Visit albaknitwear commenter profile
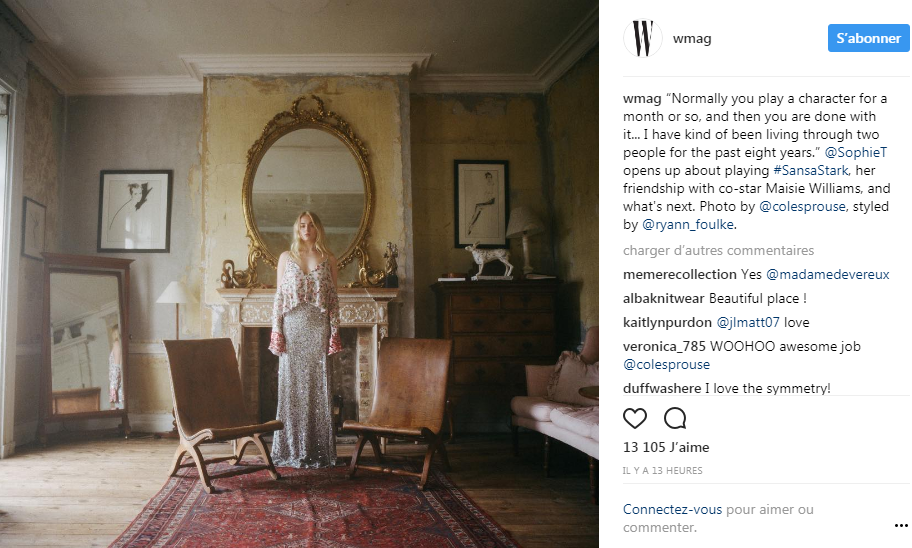This screenshot has width=912, height=548. (664, 298)
